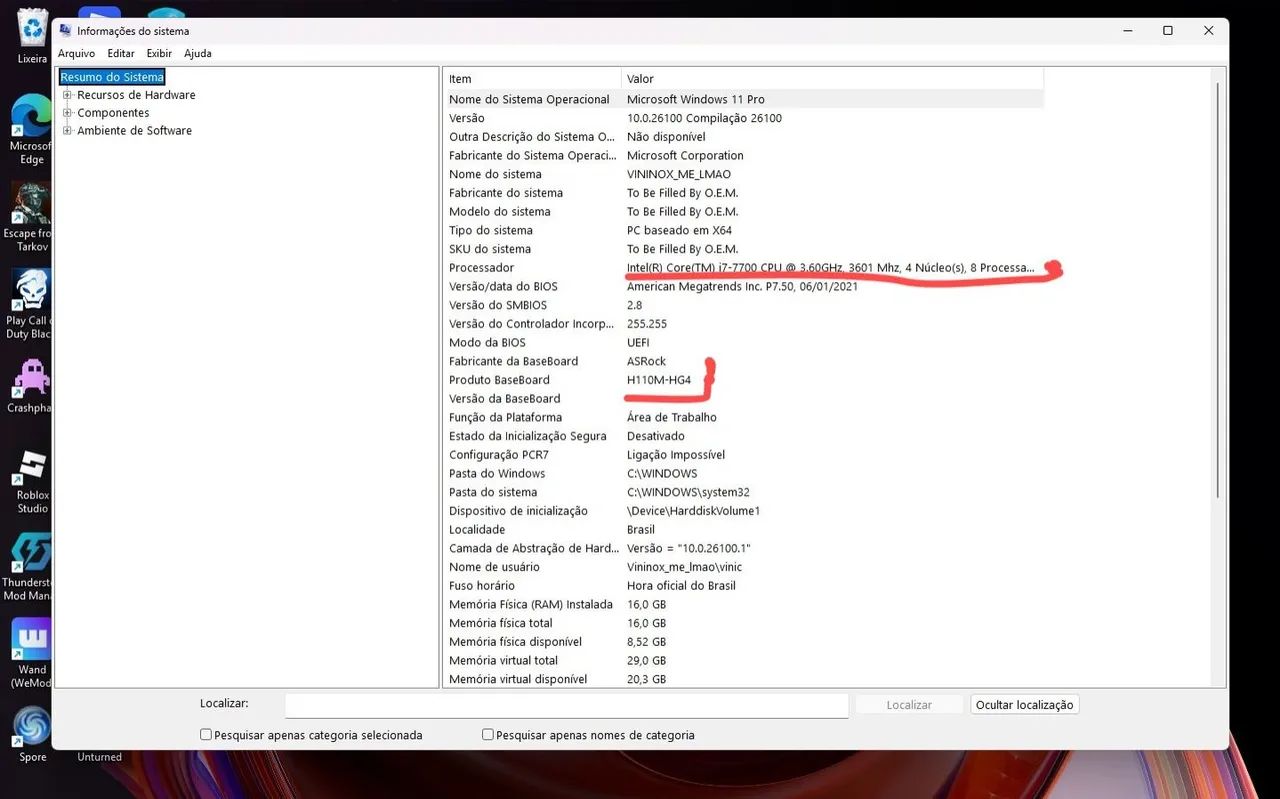Select Nome do Sistema Operacional row
This screenshot has height=799, width=1280.
pyautogui.click(x=744, y=99)
